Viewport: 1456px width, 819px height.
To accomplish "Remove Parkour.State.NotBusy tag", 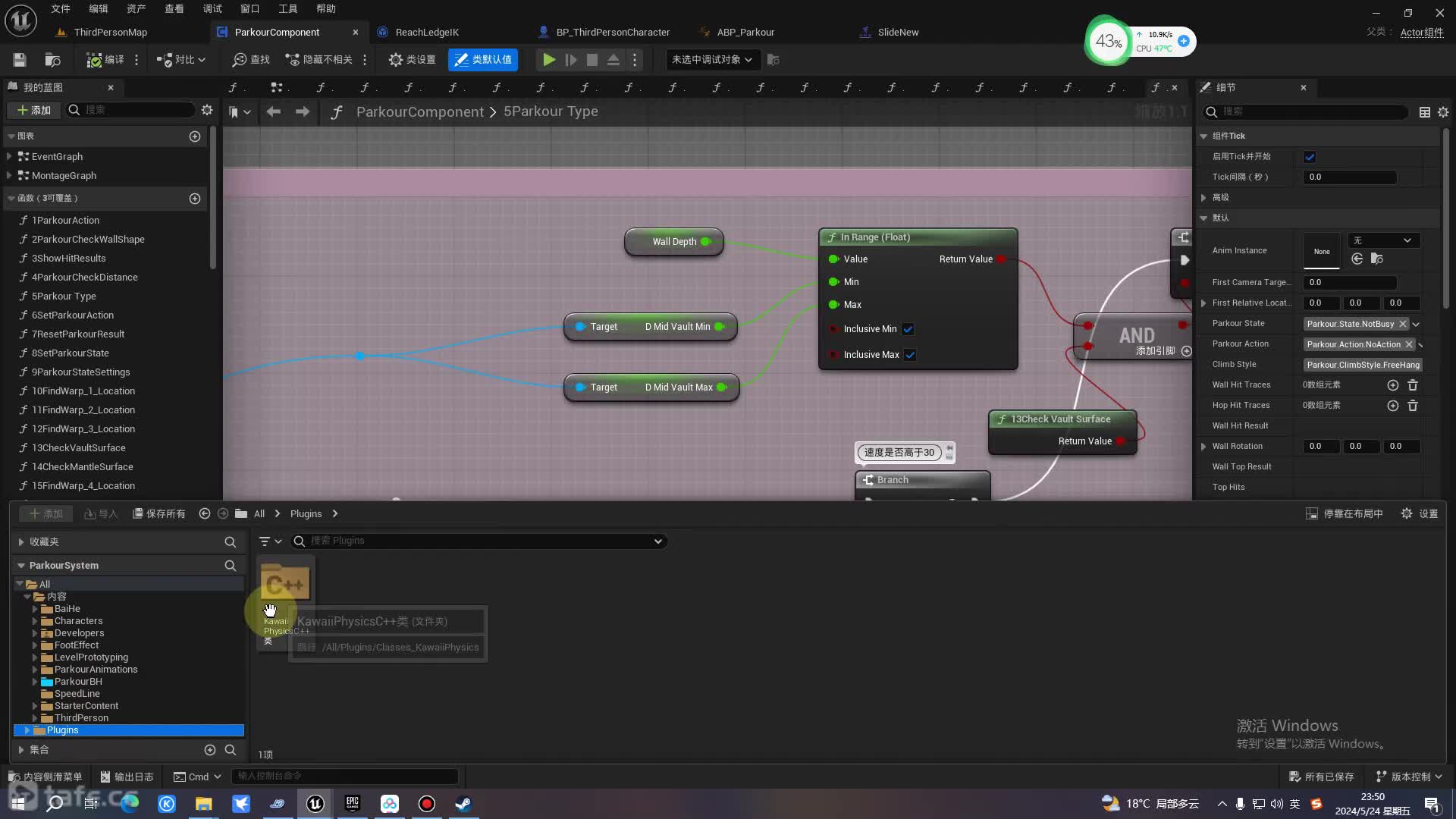I will (x=1403, y=324).
